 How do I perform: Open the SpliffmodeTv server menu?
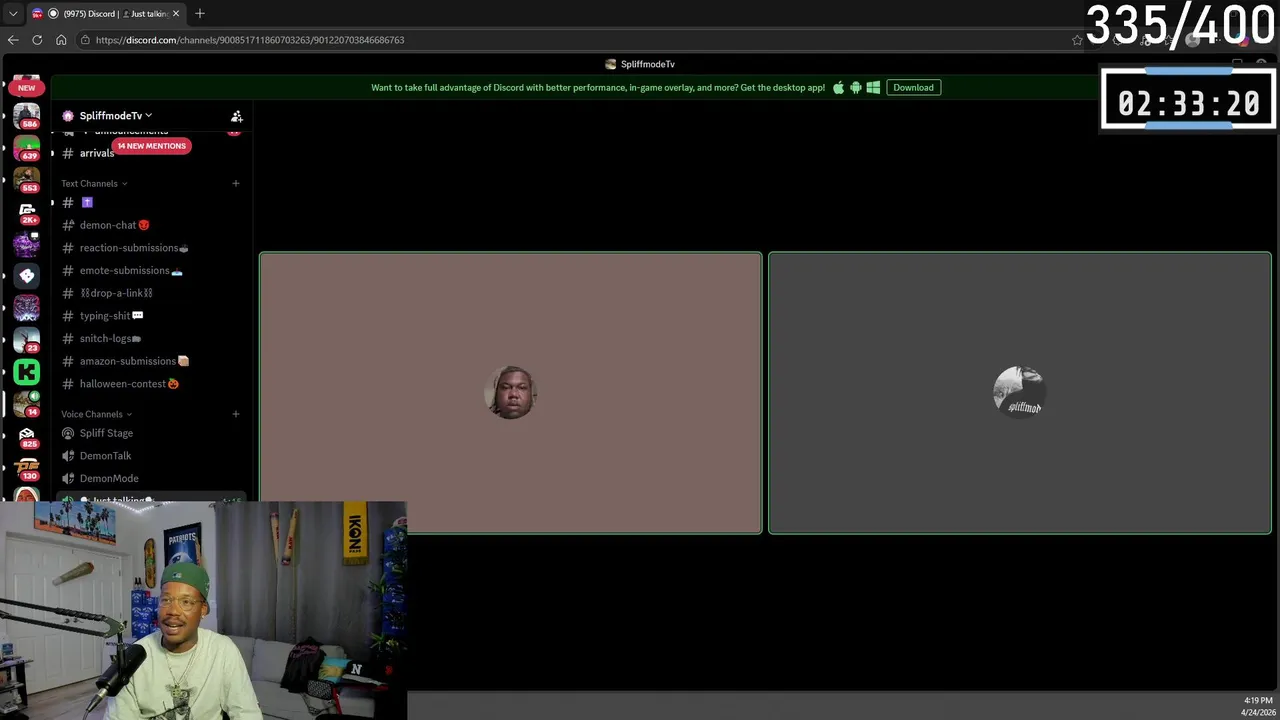coord(115,116)
